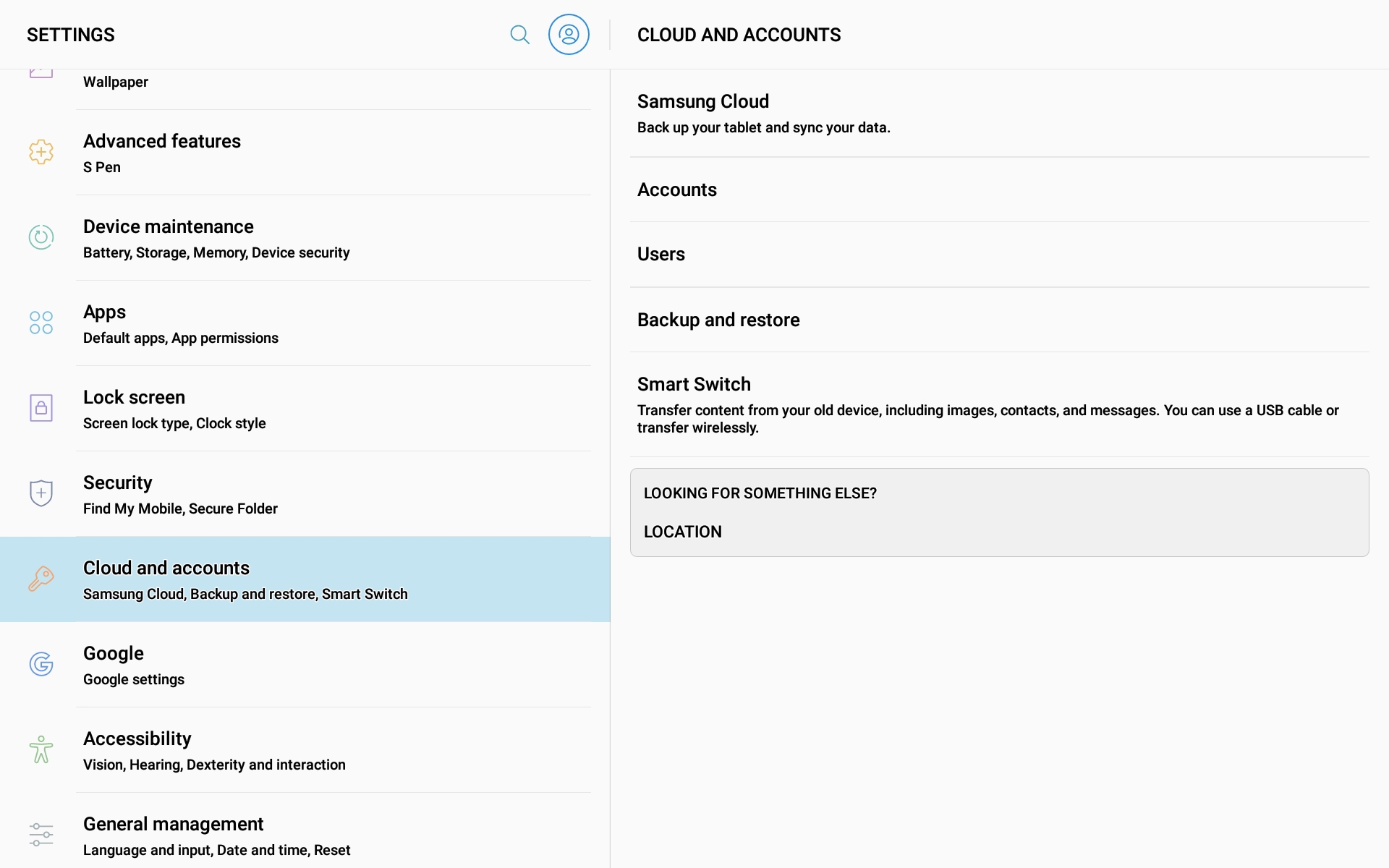Tap the Google G logo icon
The image size is (1389, 868).
pyautogui.click(x=41, y=664)
